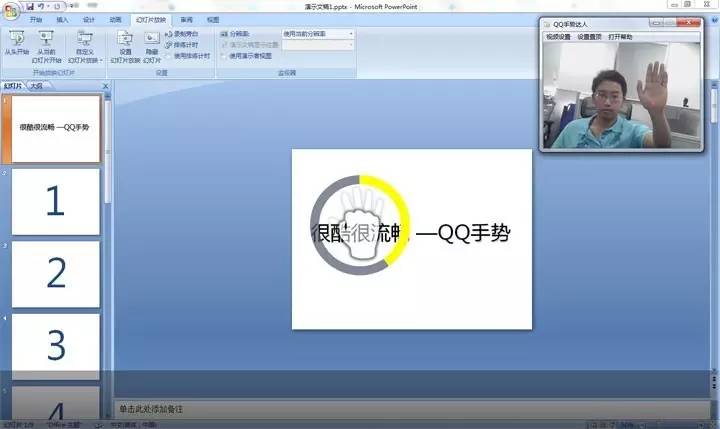Restore down the PowerPoint window
Viewport: 720px width, 429px height.
[x=688, y=5]
